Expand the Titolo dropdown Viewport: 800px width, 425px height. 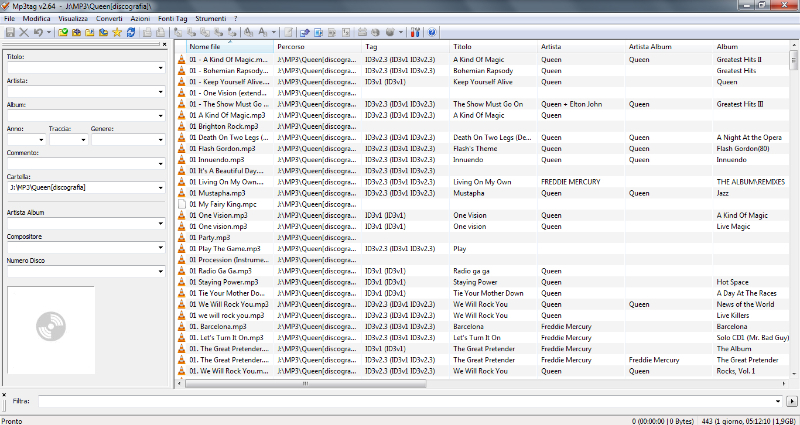coord(160,69)
